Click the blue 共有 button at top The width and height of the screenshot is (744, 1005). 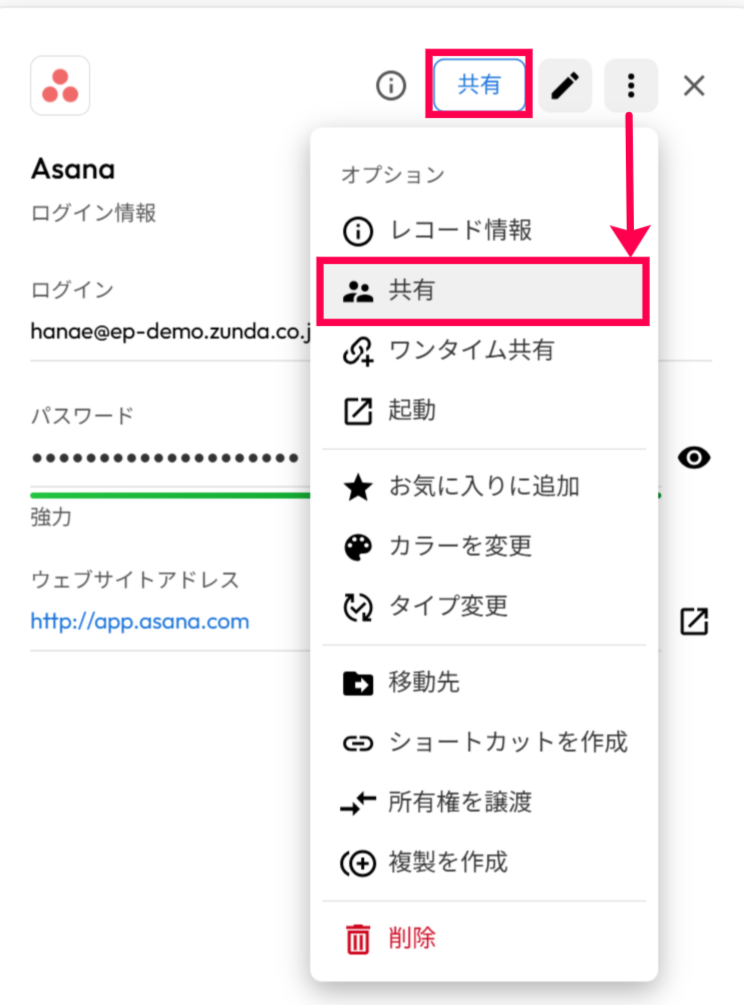(x=479, y=86)
